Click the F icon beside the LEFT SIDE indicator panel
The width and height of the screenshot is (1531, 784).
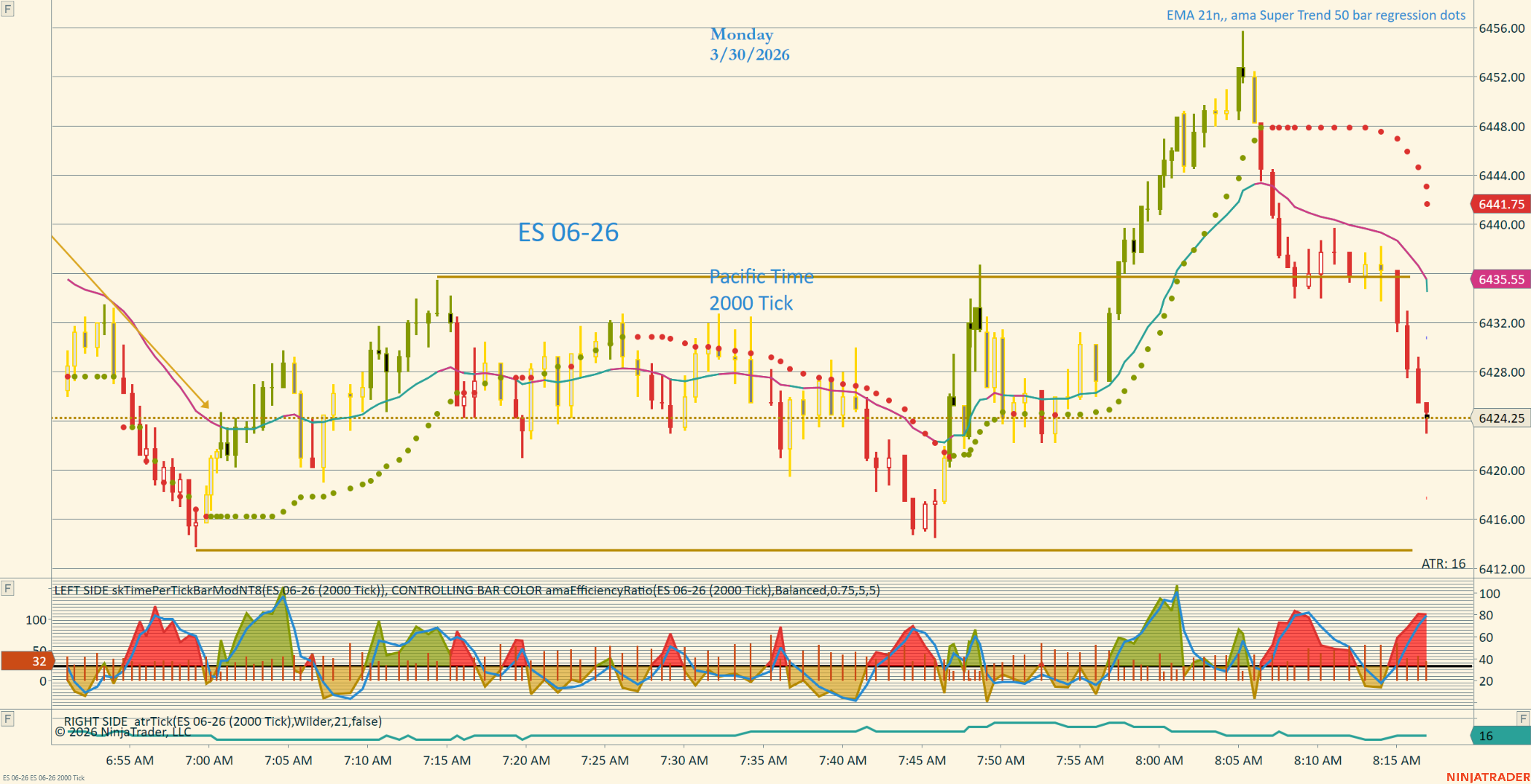tap(7, 588)
